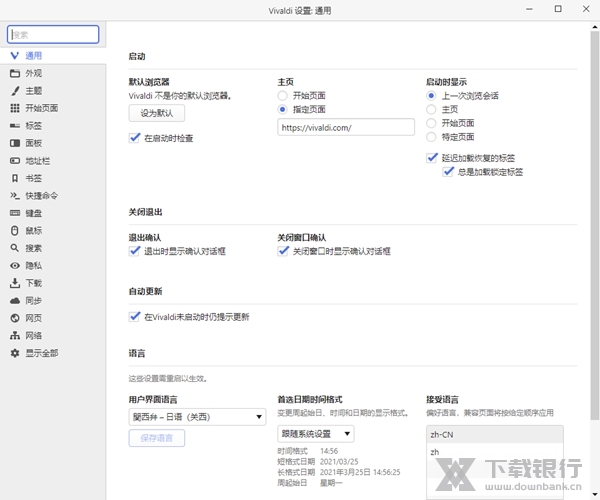Screen dimensions: 600x500
Task: Select the 指定页面 homepage radio button
Action: (x=282, y=109)
